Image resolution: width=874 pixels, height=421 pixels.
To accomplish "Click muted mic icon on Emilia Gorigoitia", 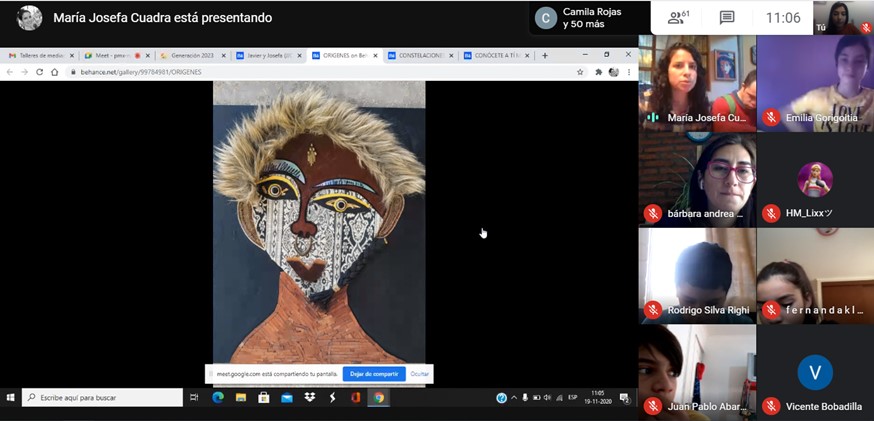I will pos(771,118).
